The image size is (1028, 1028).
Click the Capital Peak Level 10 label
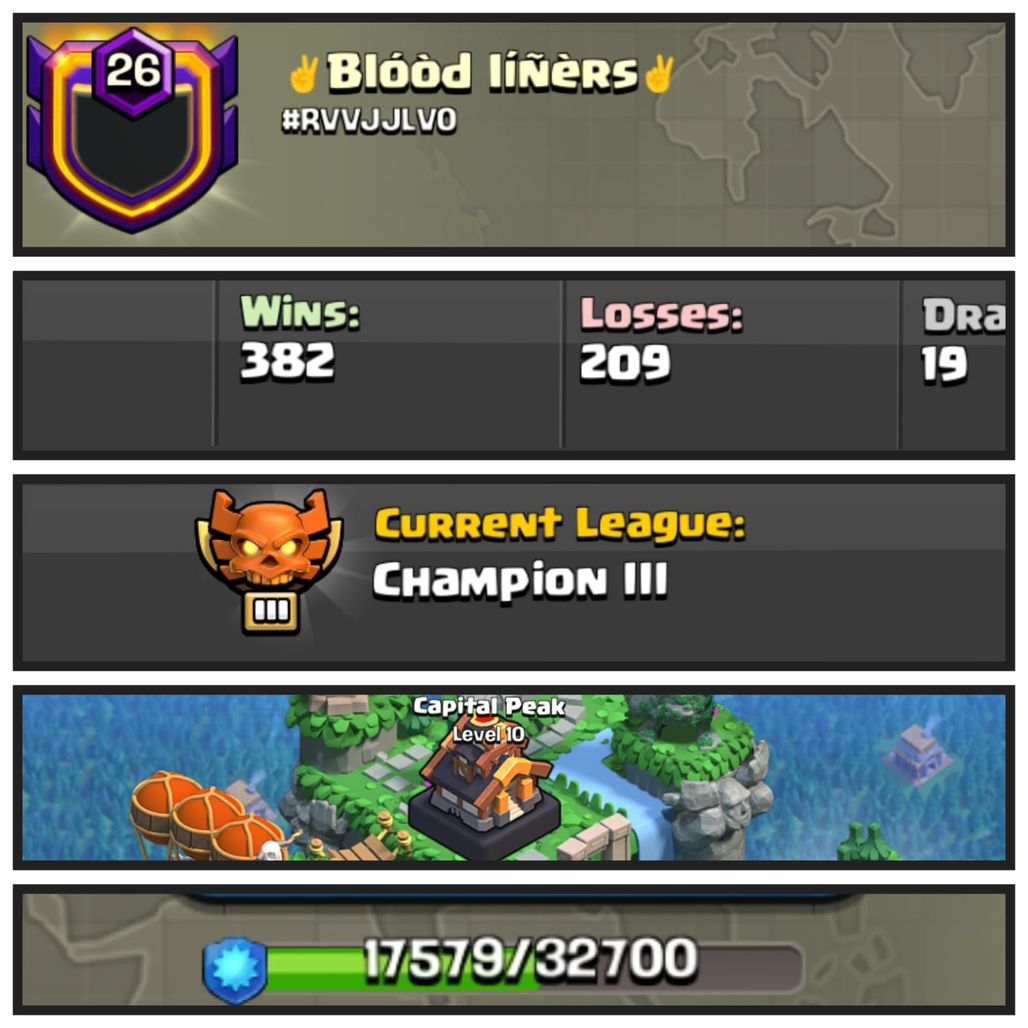point(489,720)
